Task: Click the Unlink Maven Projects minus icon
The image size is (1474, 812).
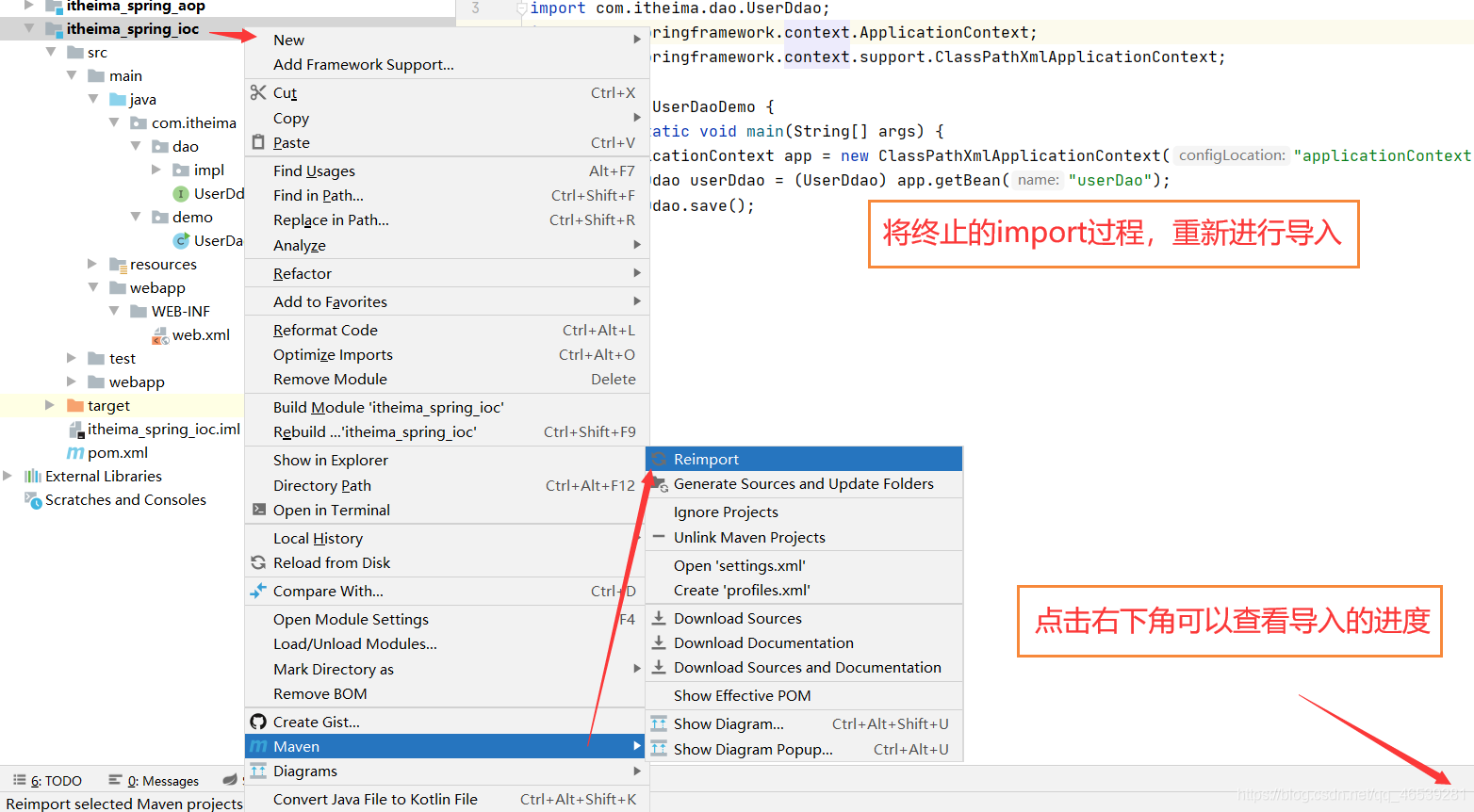Action: 659,537
